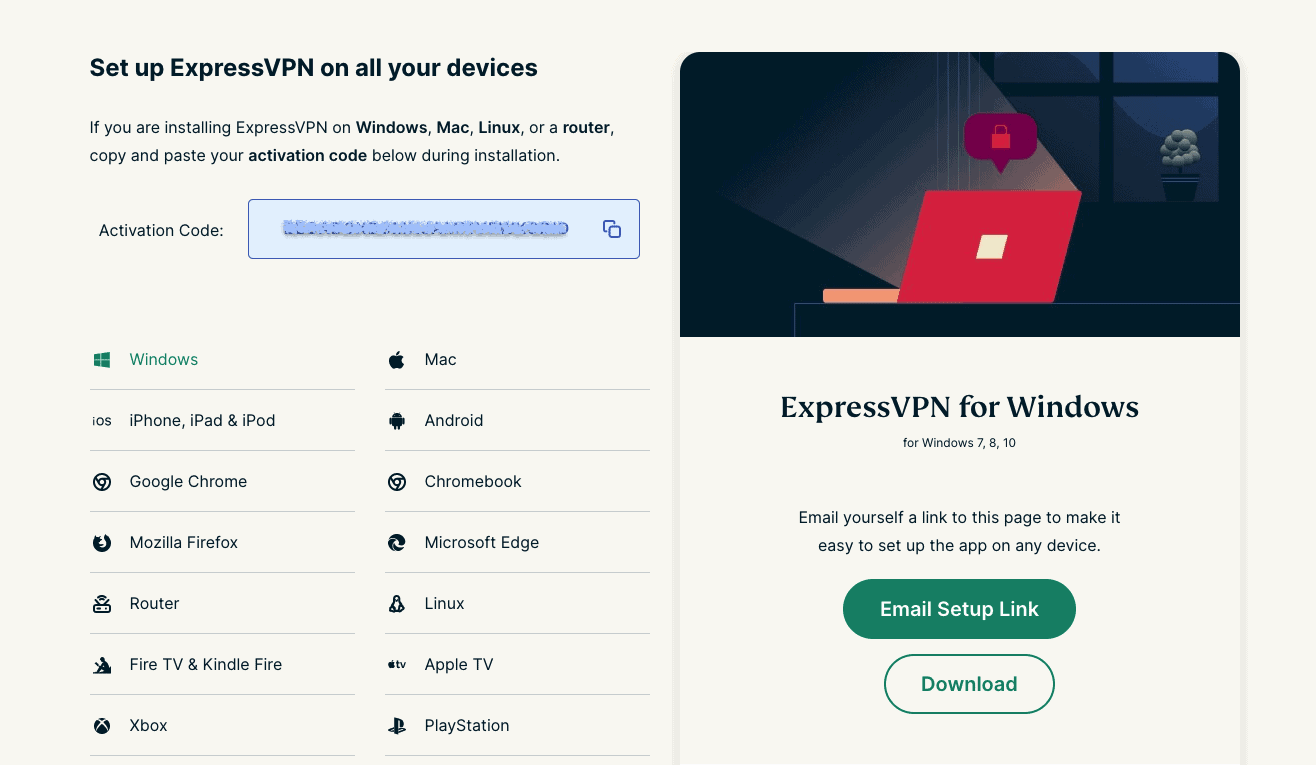
Task: Click the Chrome icon beside Google Chrome
Action: [x=102, y=482]
